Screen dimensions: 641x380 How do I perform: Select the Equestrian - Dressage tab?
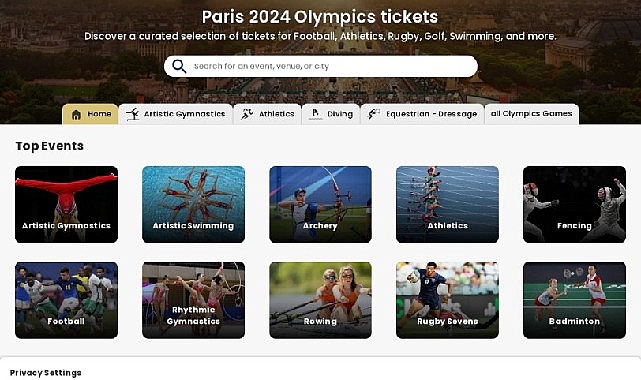click(422, 114)
